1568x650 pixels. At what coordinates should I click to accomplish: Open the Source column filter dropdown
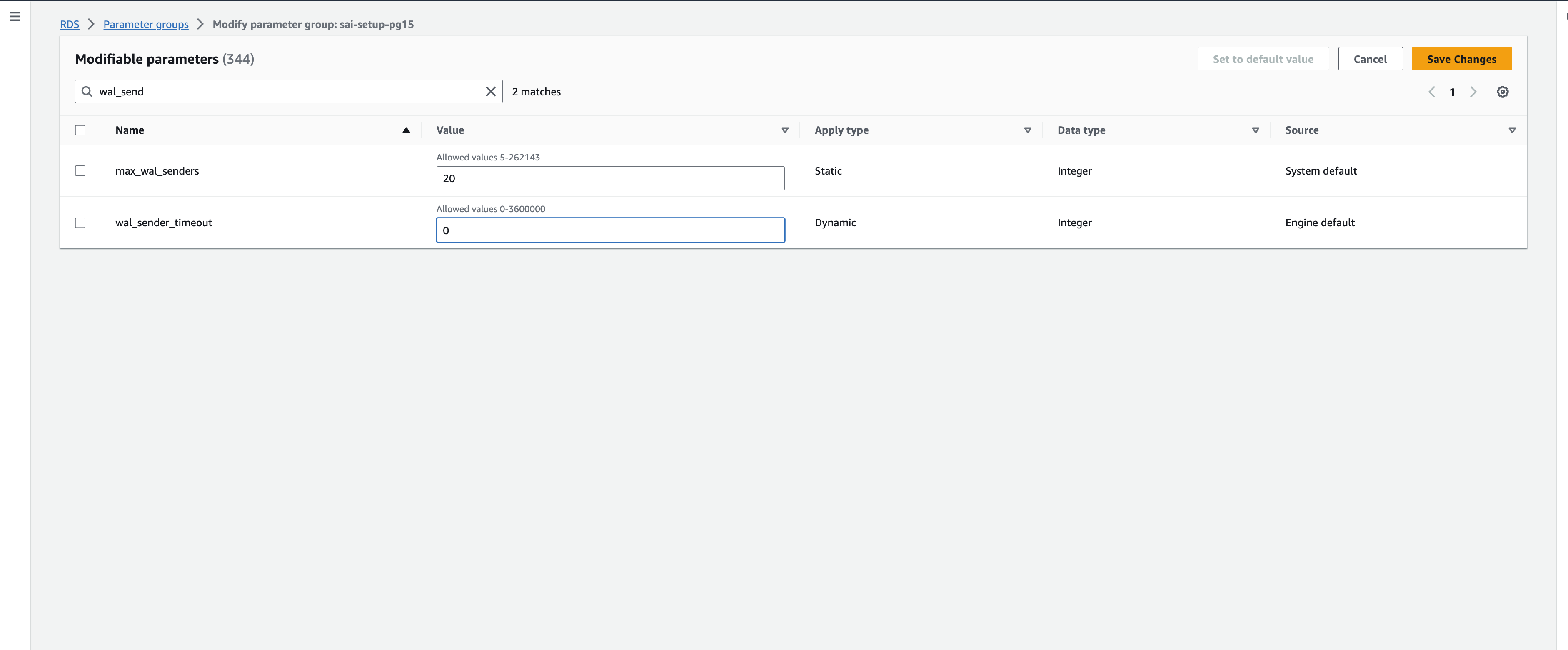coord(1512,130)
